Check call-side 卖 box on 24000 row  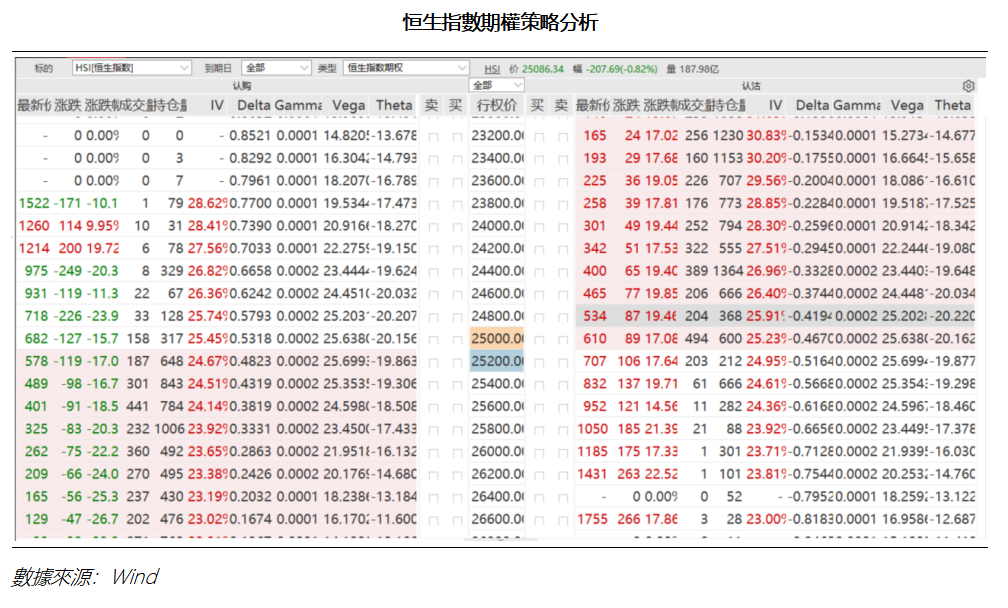coord(433,227)
